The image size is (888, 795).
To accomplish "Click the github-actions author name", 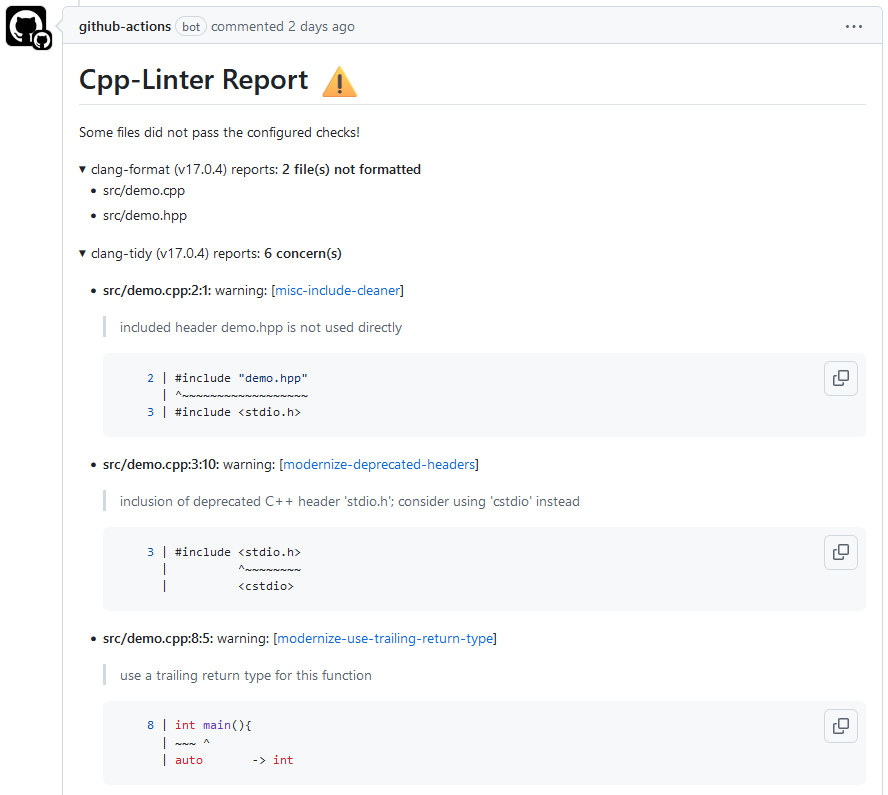I will [125, 27].
